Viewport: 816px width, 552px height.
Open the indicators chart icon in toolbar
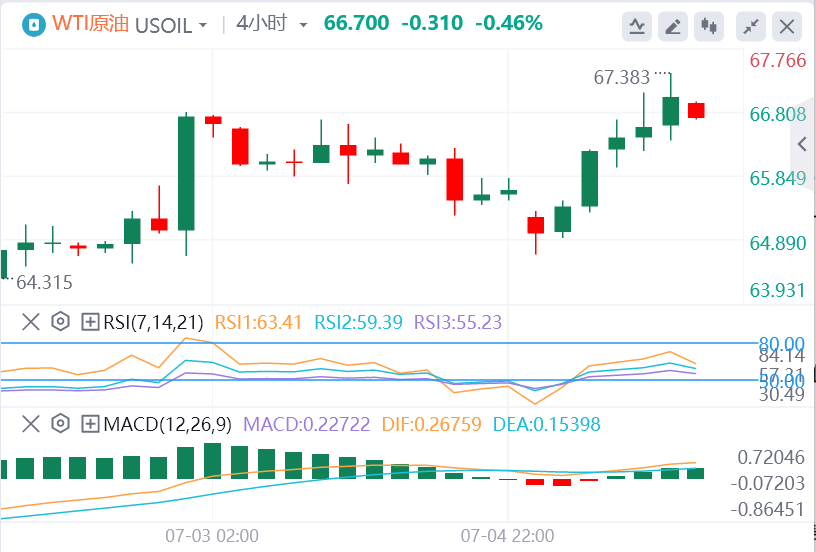pyautogui.click(x=636, y=25)
